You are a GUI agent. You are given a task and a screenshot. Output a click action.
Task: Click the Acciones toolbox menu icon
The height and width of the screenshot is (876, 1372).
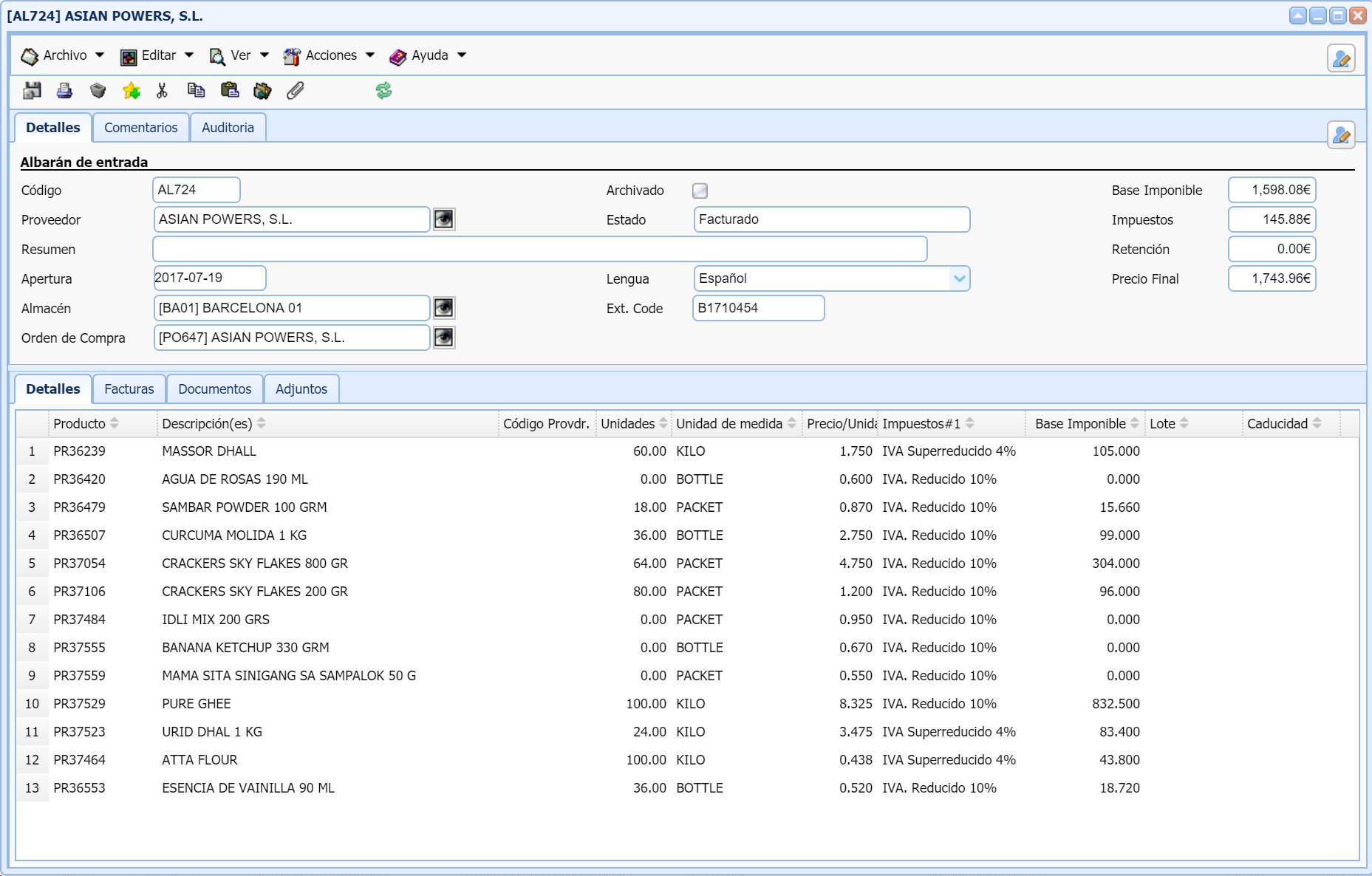click(292, 56)
